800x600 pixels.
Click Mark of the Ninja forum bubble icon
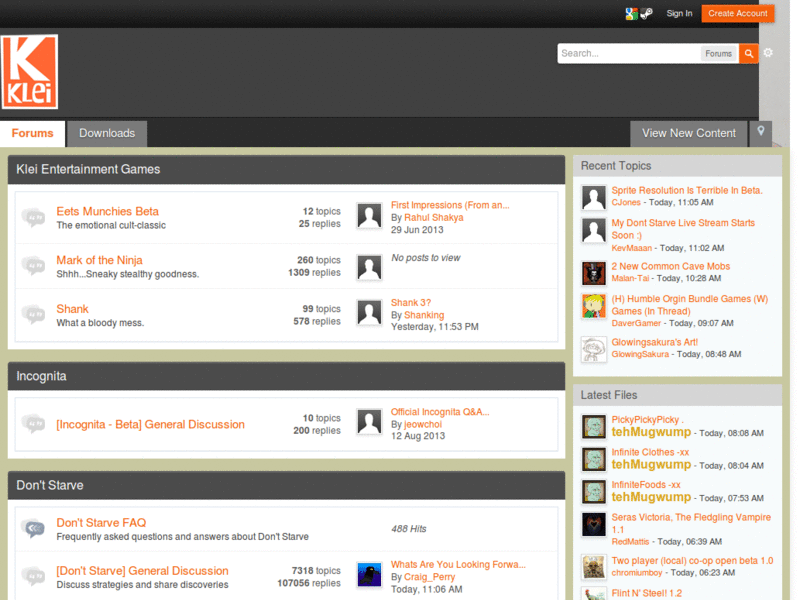(x=34, y=266)
